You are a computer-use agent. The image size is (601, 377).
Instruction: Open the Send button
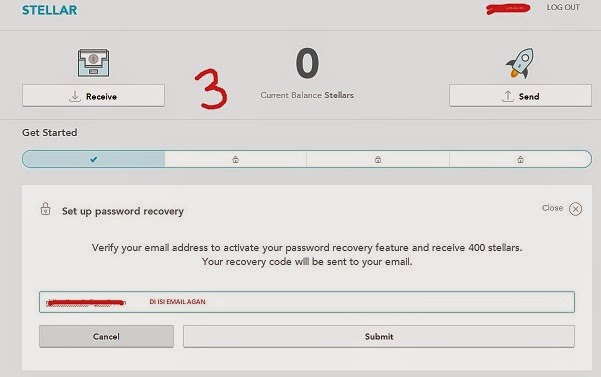coord(520,96)
